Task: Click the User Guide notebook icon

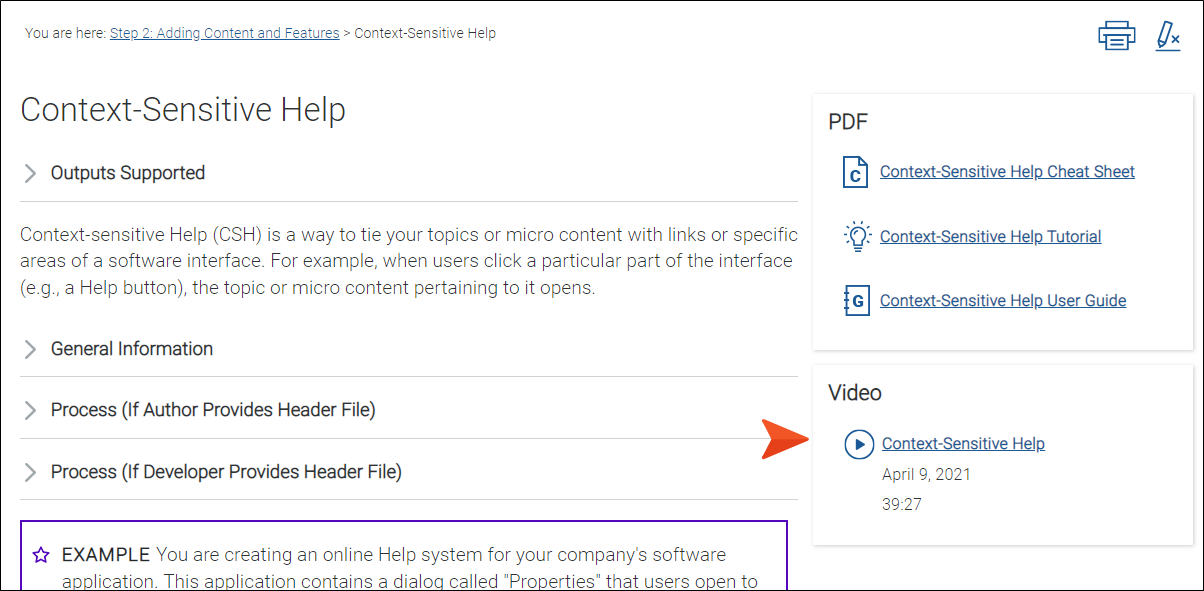Action: pos(856,300)
